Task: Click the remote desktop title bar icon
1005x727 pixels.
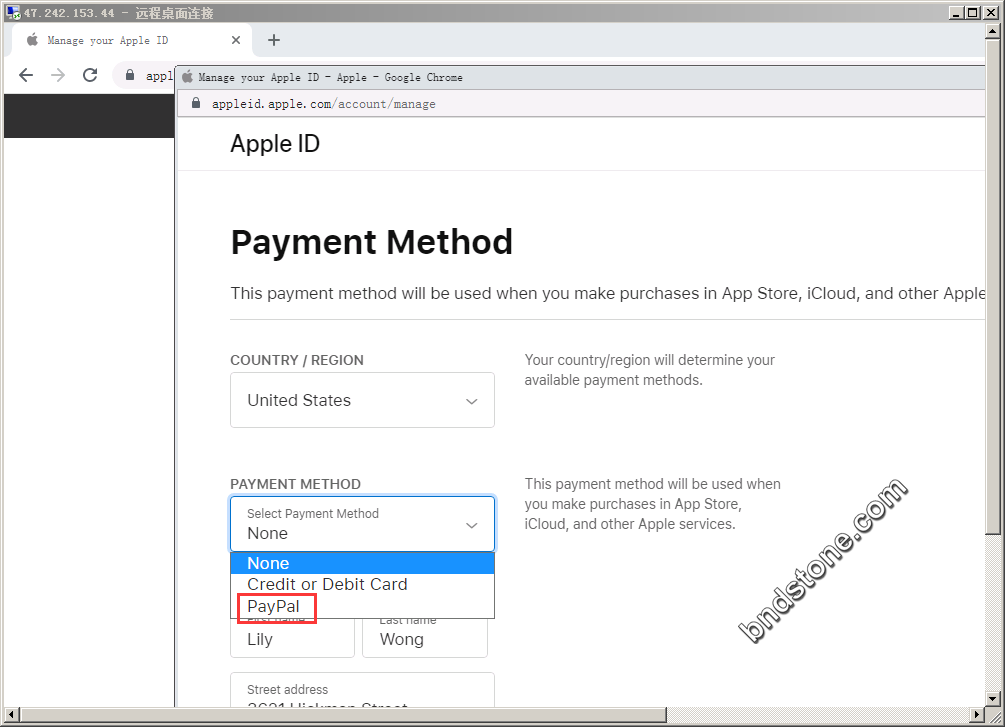Action: (13, 13)
